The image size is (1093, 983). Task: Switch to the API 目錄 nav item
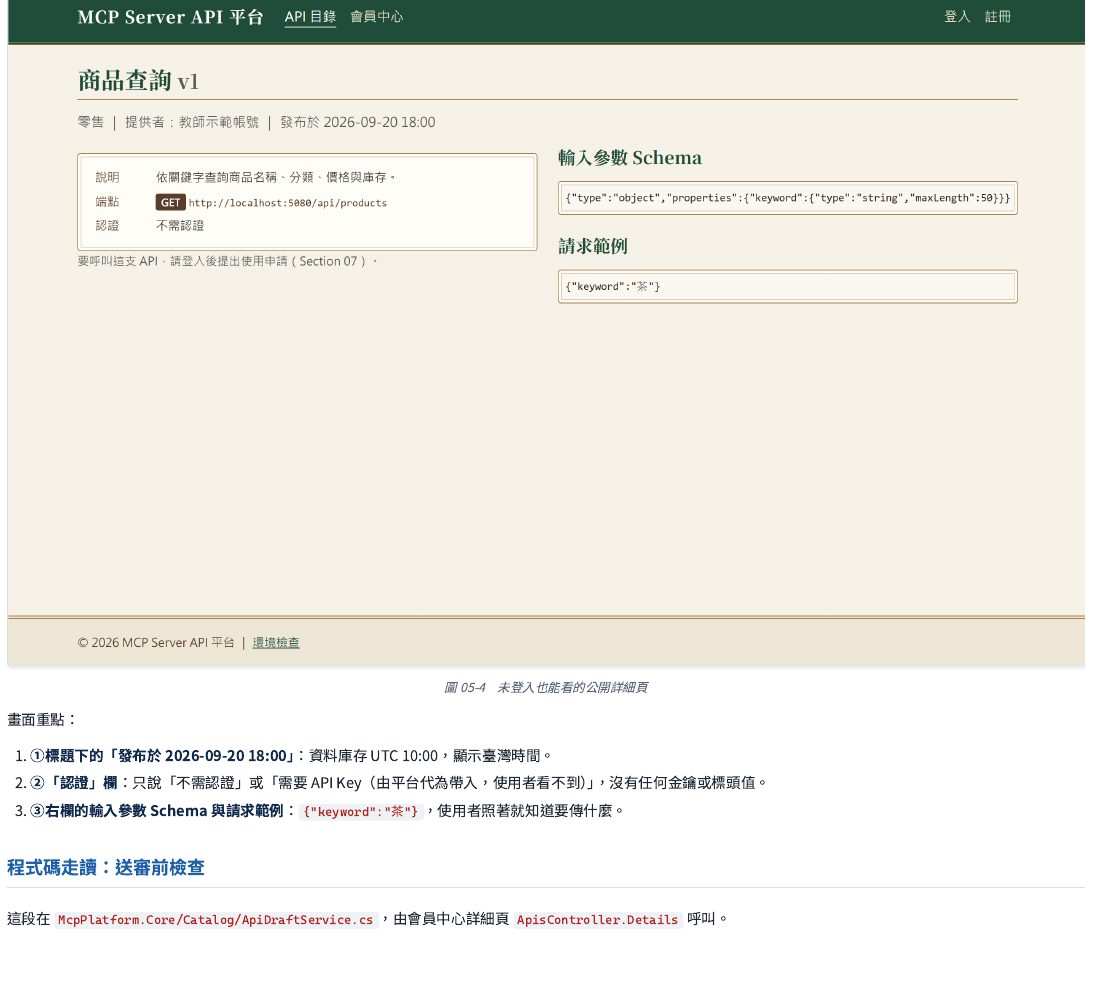pos(310,17)
